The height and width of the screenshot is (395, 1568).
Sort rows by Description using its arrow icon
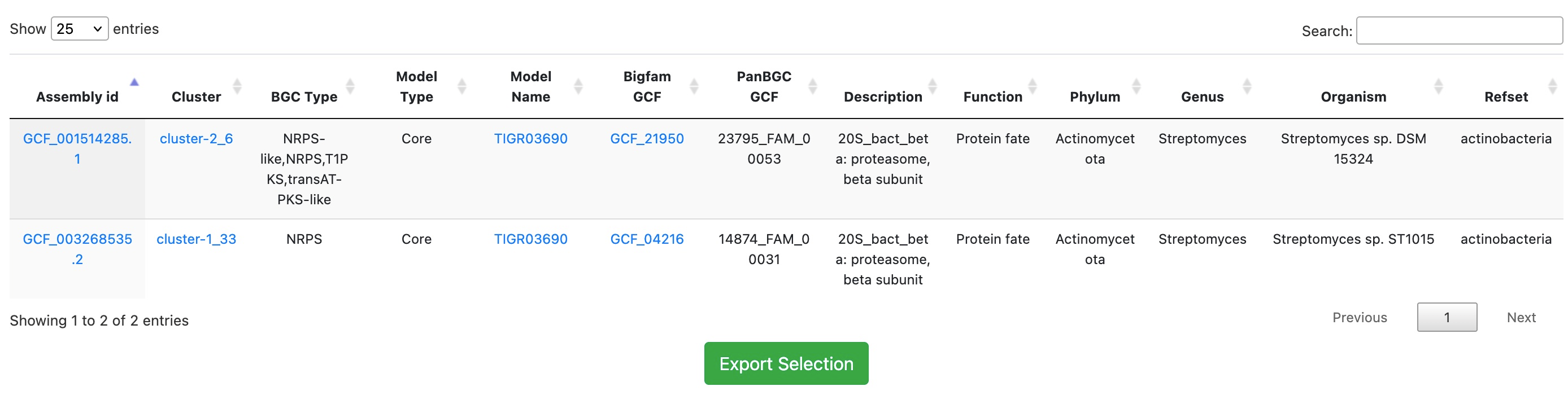coord(931,86)
